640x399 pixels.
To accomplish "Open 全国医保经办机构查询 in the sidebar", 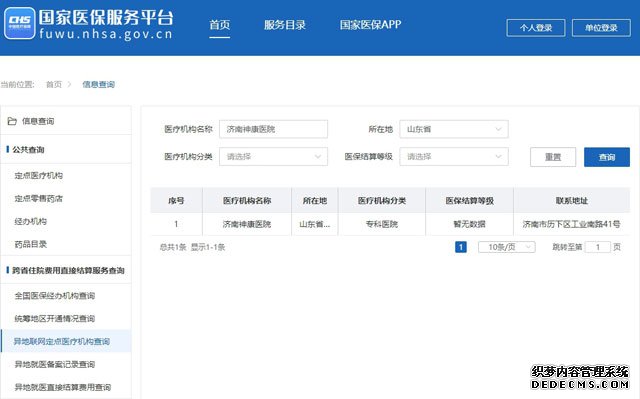I will coord(55,296).
